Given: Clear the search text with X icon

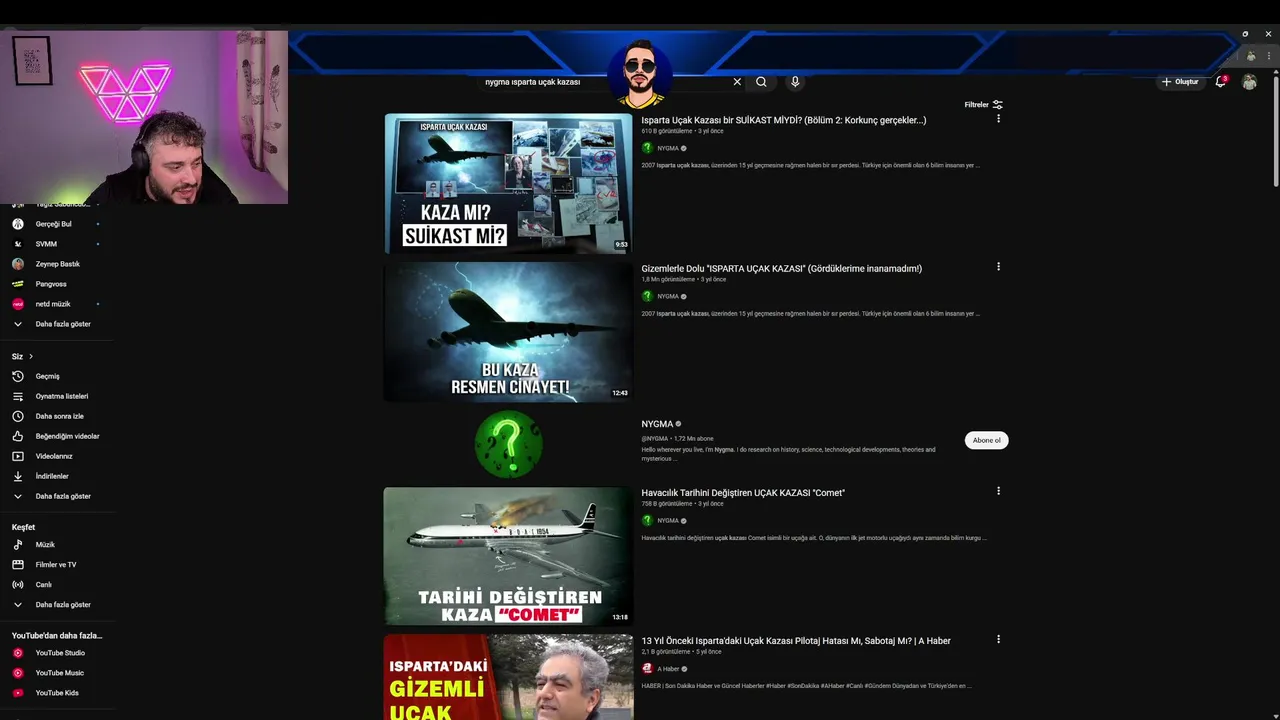Looking at the screenshot, I should click(x=737, y=82).
